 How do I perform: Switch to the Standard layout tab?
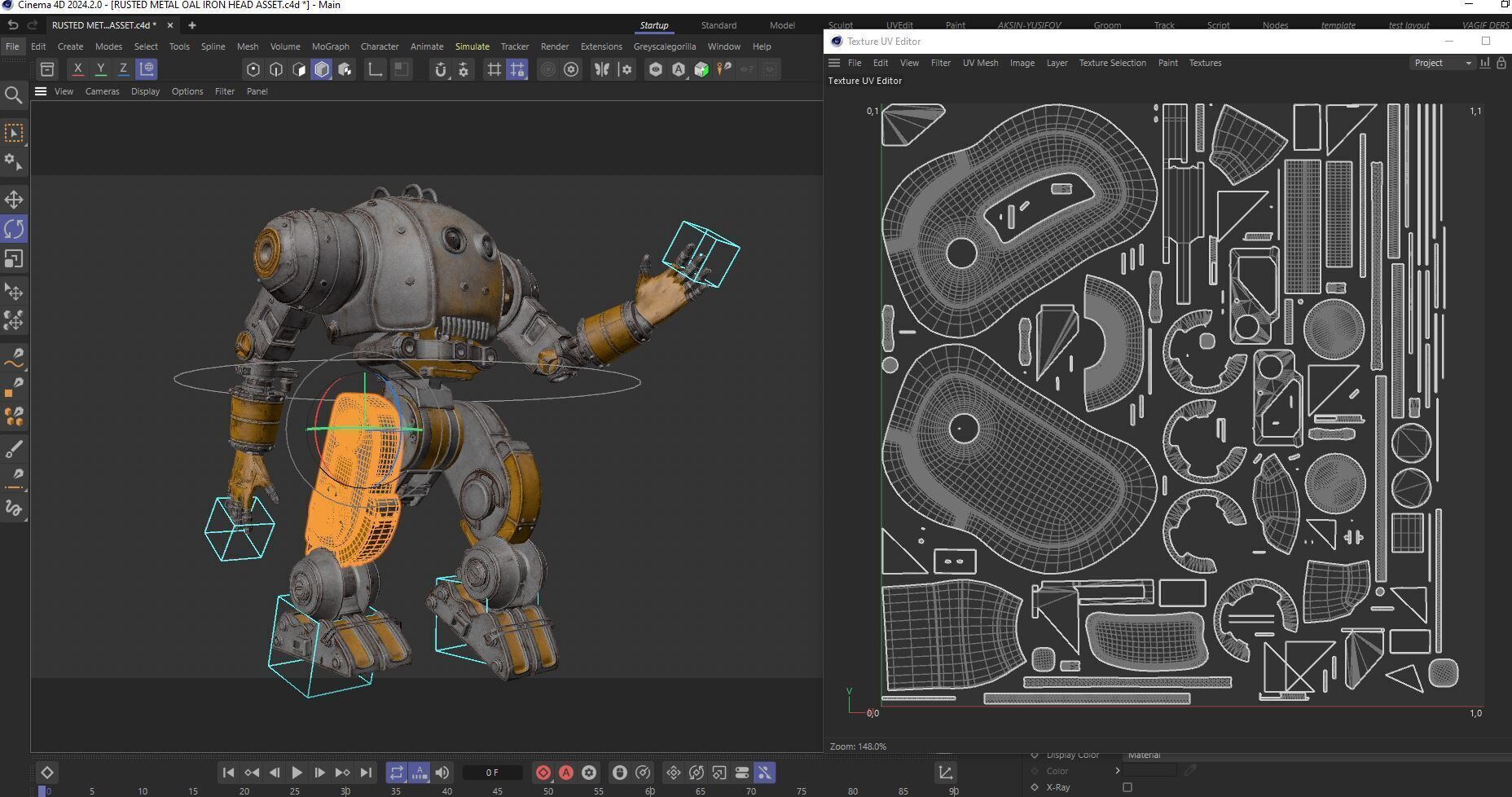(719, 25)
